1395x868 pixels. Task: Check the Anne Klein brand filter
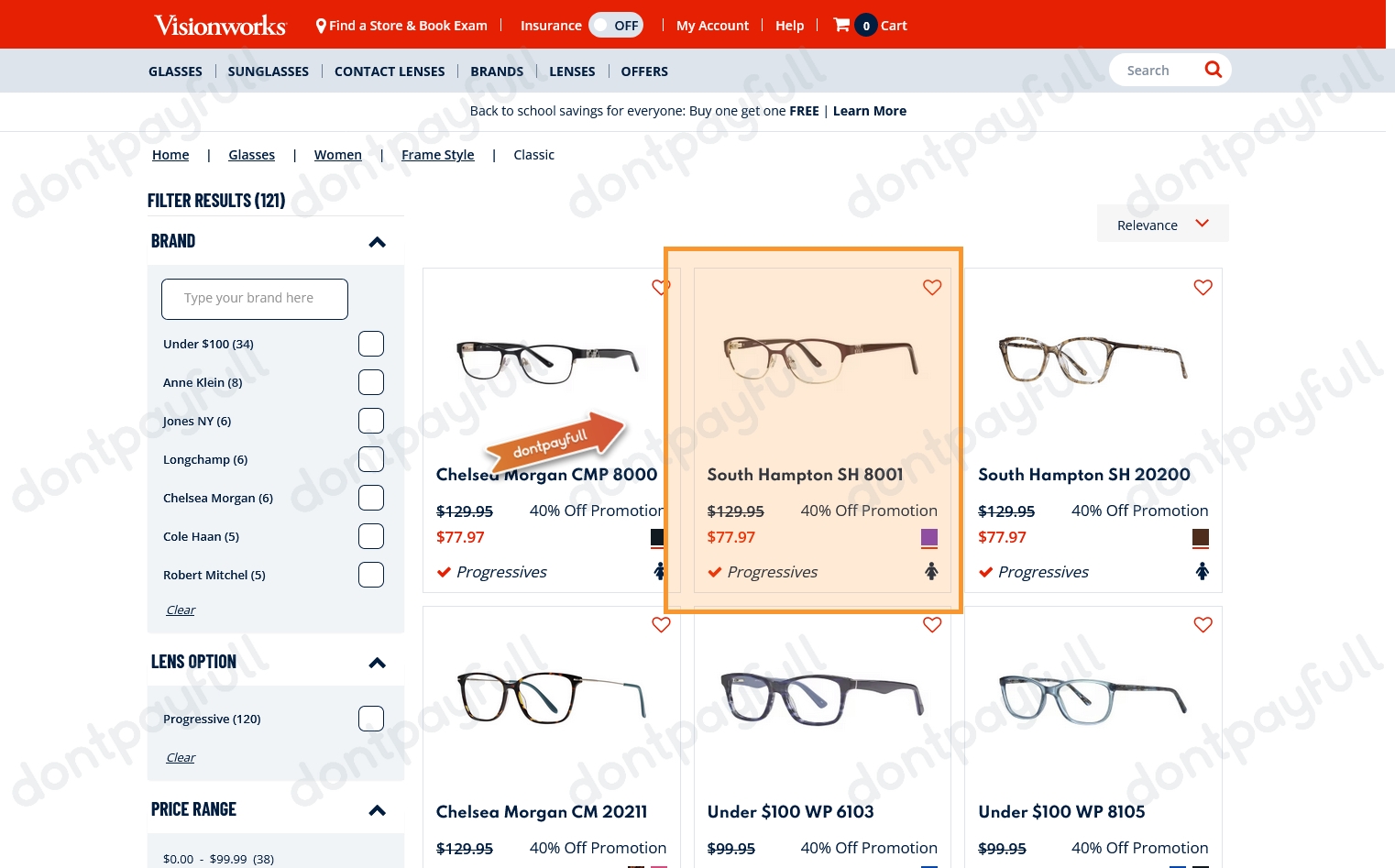tap(371, 382)
